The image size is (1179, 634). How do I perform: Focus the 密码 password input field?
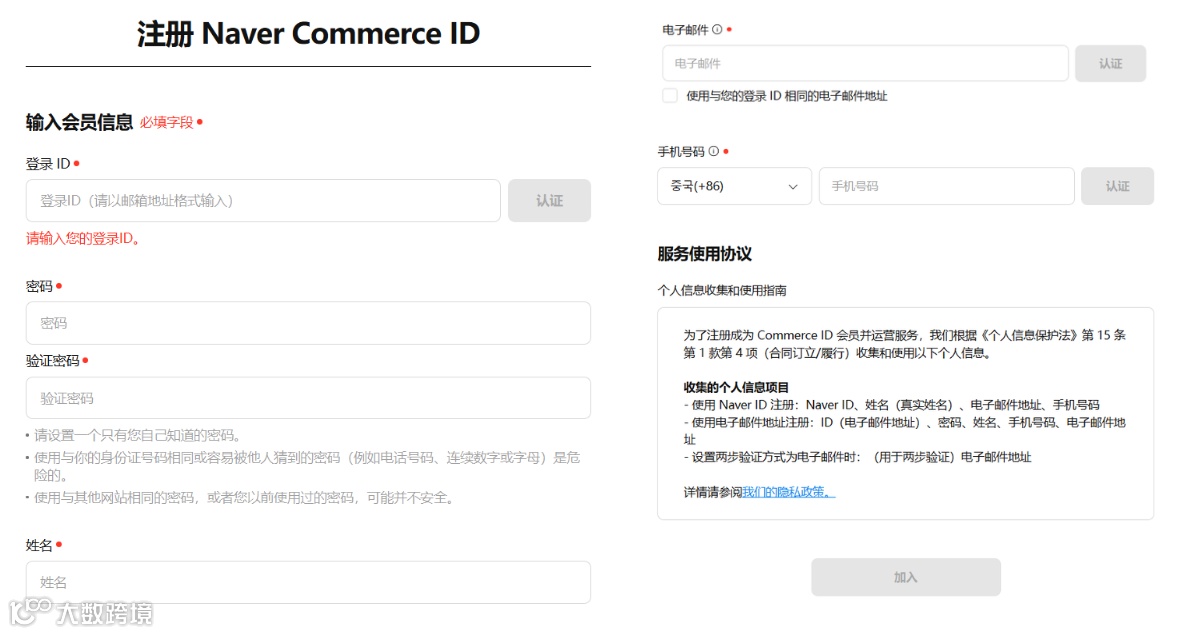tap(308, 323)
